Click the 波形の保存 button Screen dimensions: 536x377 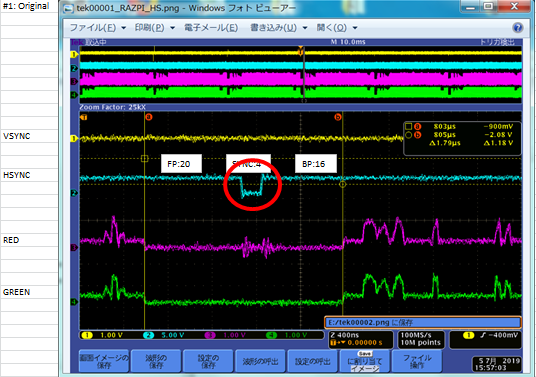[156, 361]
